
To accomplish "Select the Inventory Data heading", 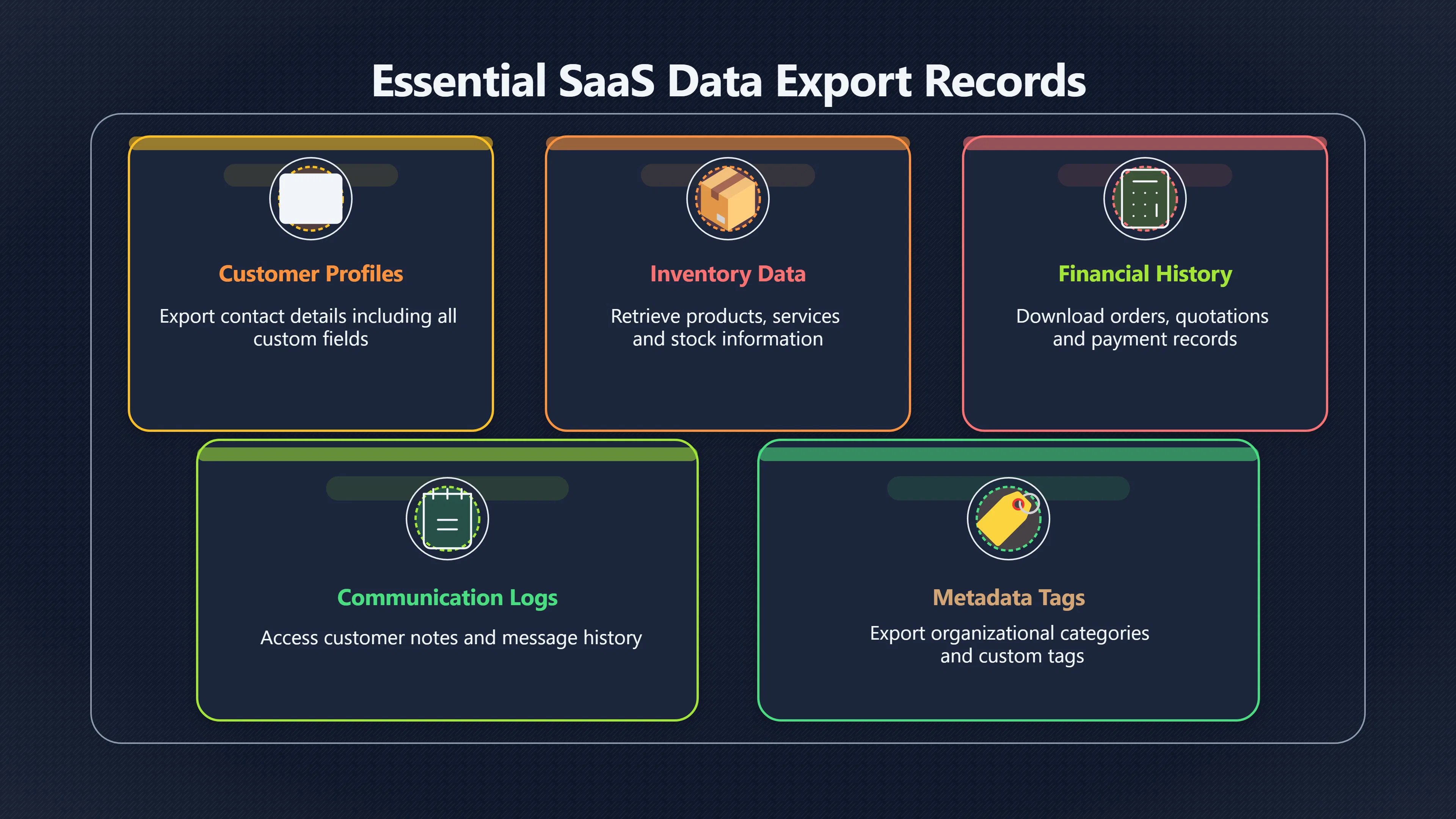I will point(728,274).
